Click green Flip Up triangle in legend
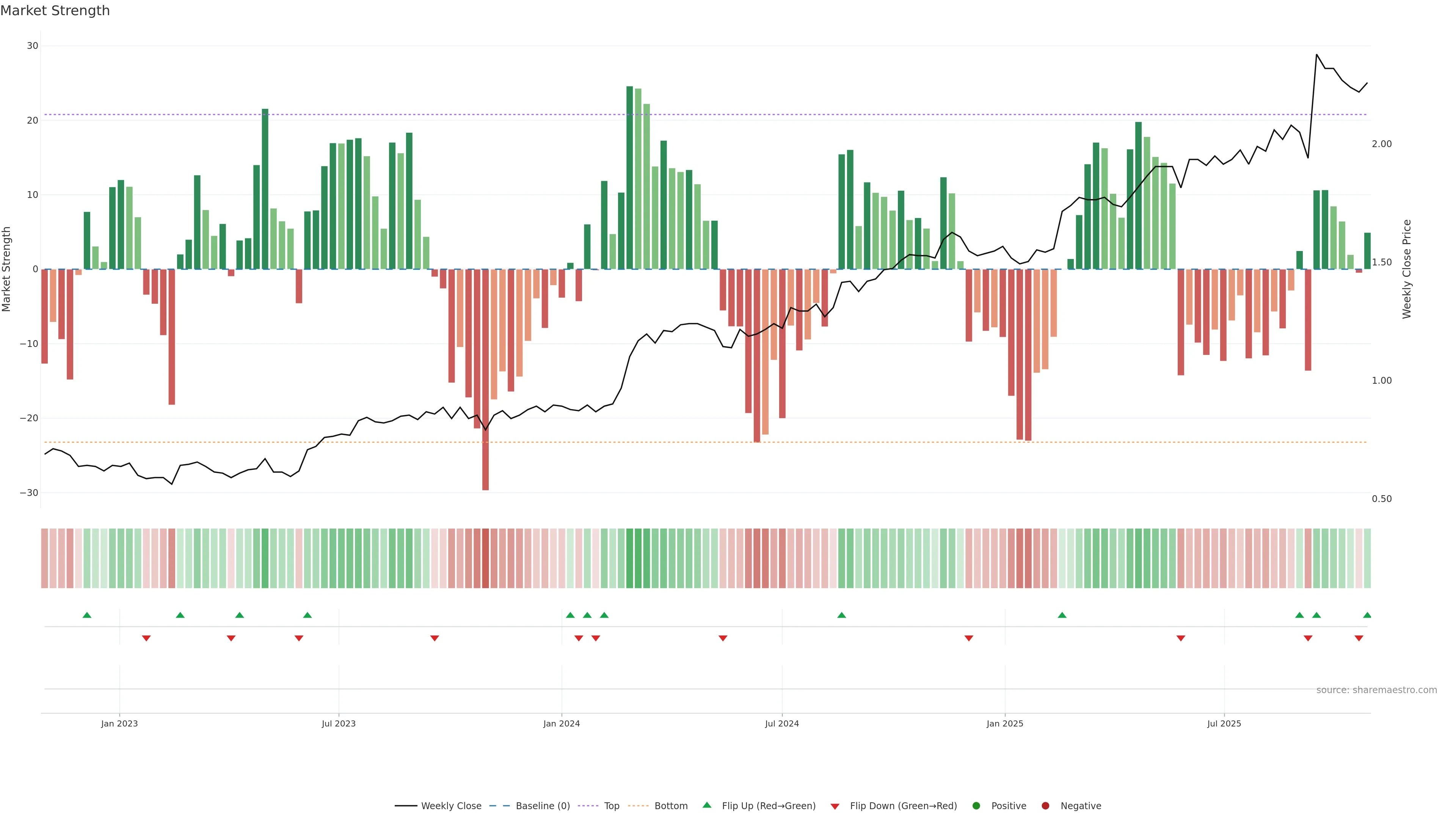The width and height of the screenshot is (1456, 819). pos(706,805)
